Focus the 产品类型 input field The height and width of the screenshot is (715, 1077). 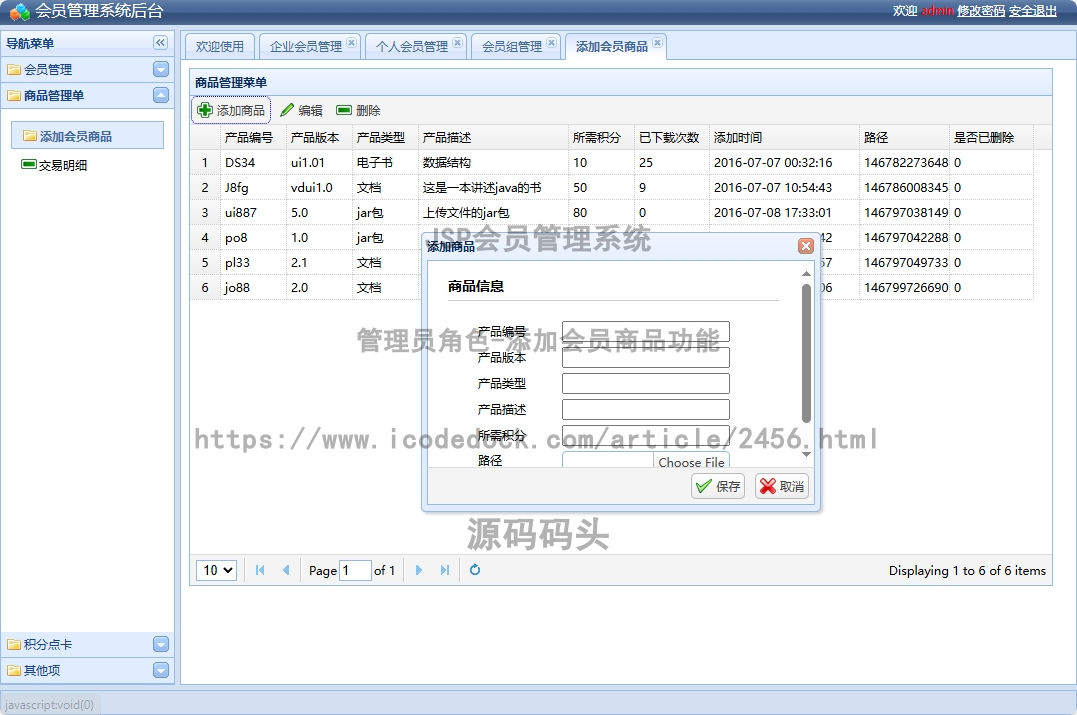pyautogui.click(x=646, y=383)
